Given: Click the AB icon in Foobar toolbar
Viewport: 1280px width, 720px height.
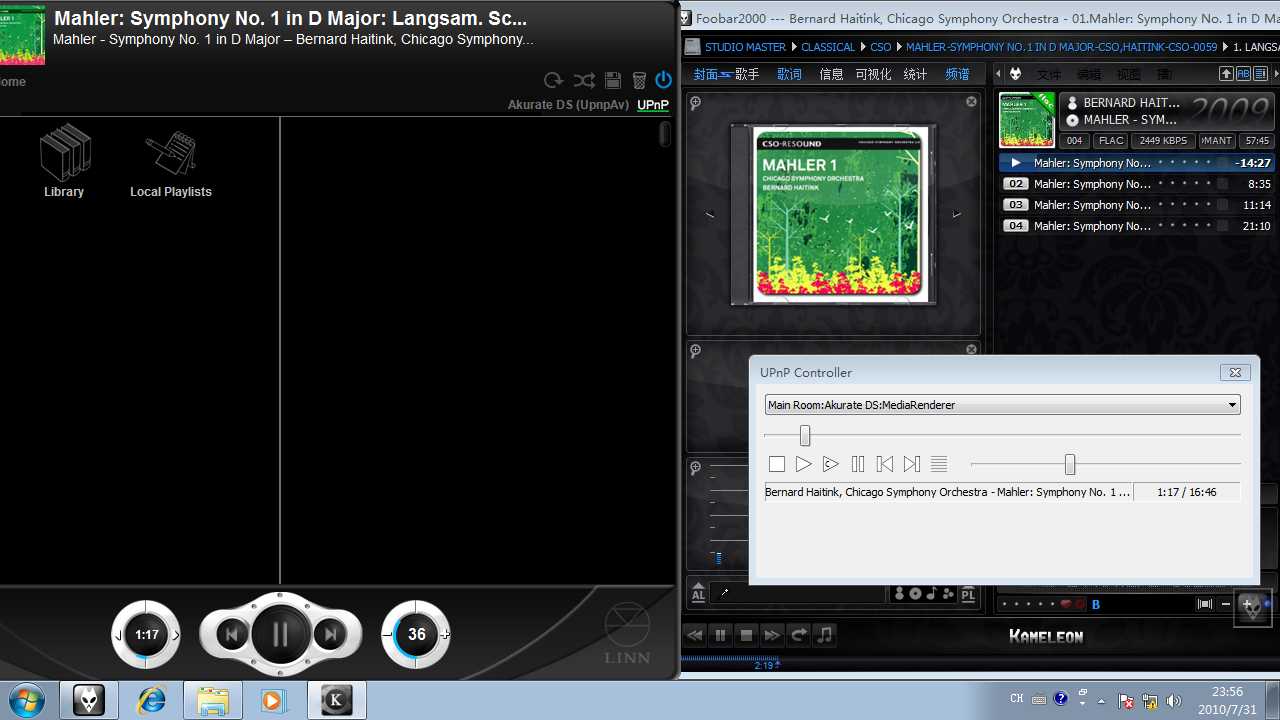Looking at the screenshot, I should coord(1243,74).
